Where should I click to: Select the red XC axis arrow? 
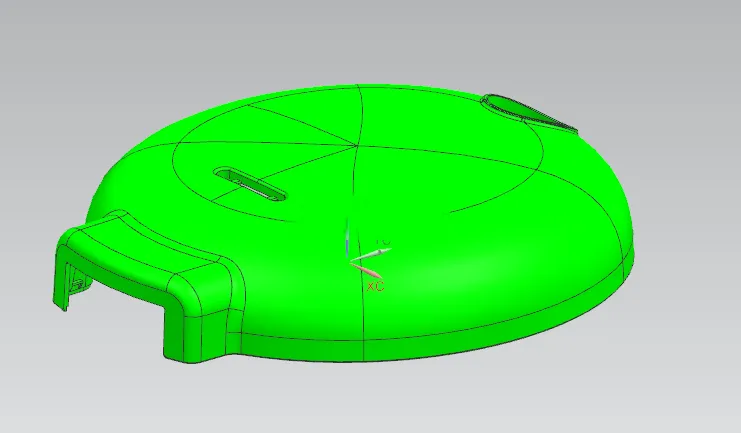click(x=367, y=271)
